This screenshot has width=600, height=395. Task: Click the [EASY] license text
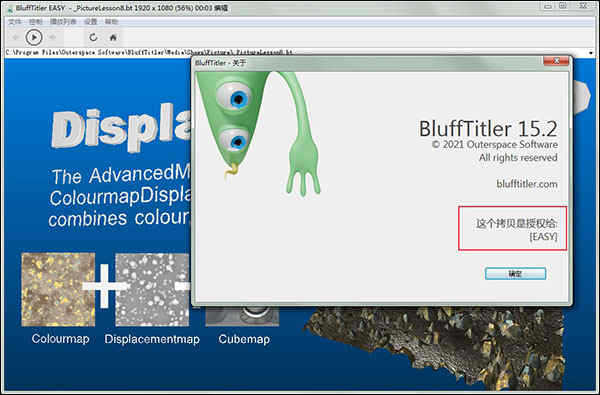543,237
